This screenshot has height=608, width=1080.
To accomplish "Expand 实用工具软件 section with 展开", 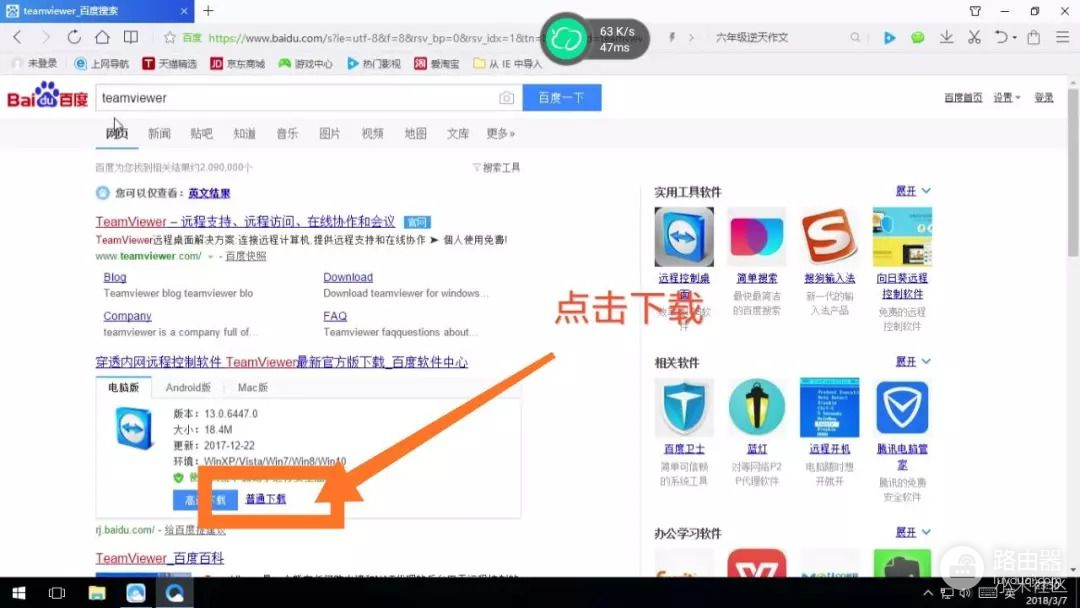I will pos(913,191).
